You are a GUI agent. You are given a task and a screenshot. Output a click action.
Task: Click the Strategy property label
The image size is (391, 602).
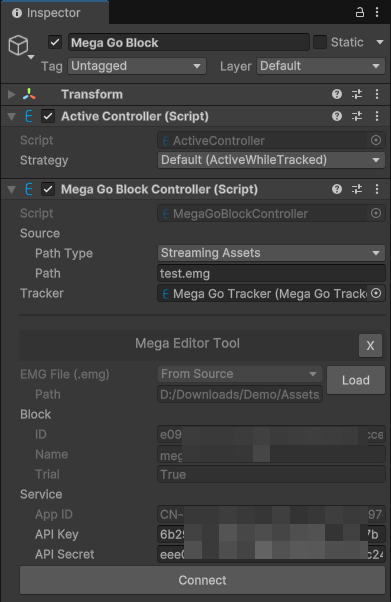click(x=44, y=160)
